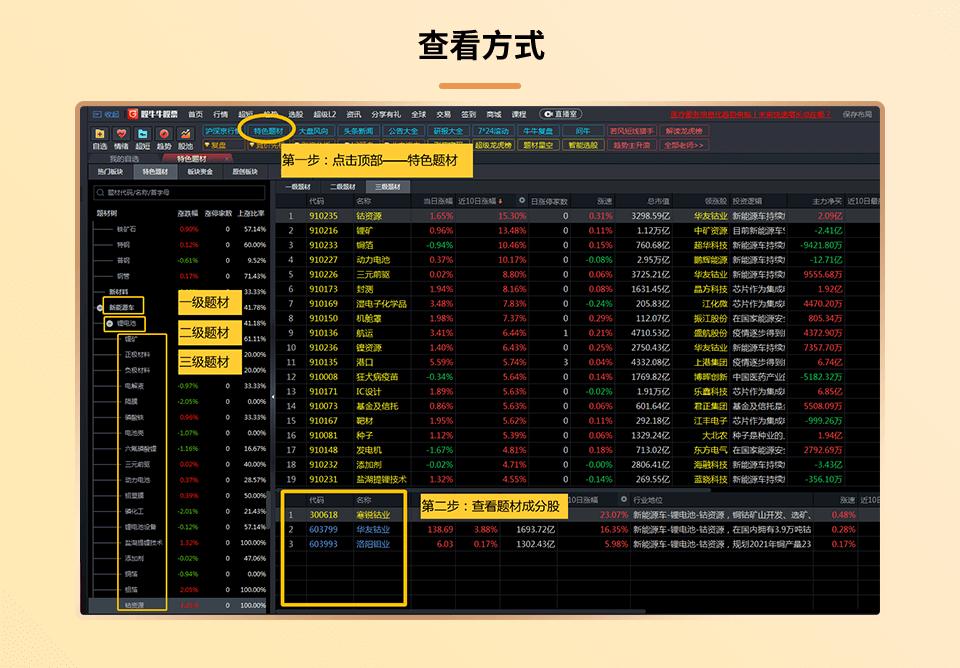Open the 直播室 live room button
This screenshot has width=960, height=668.
pyautogui.click(x=561, y=114)
